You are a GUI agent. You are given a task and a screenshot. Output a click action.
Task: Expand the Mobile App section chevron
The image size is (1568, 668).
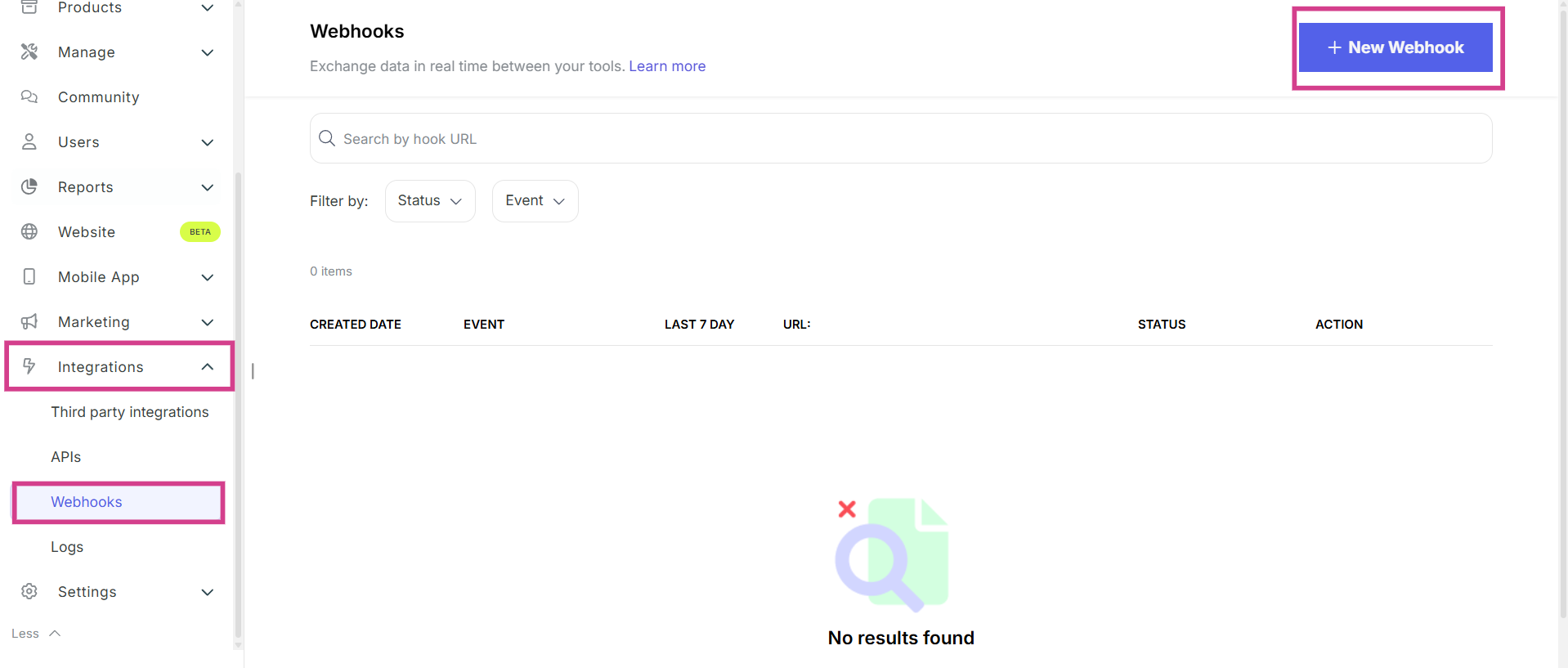[208, 277]
